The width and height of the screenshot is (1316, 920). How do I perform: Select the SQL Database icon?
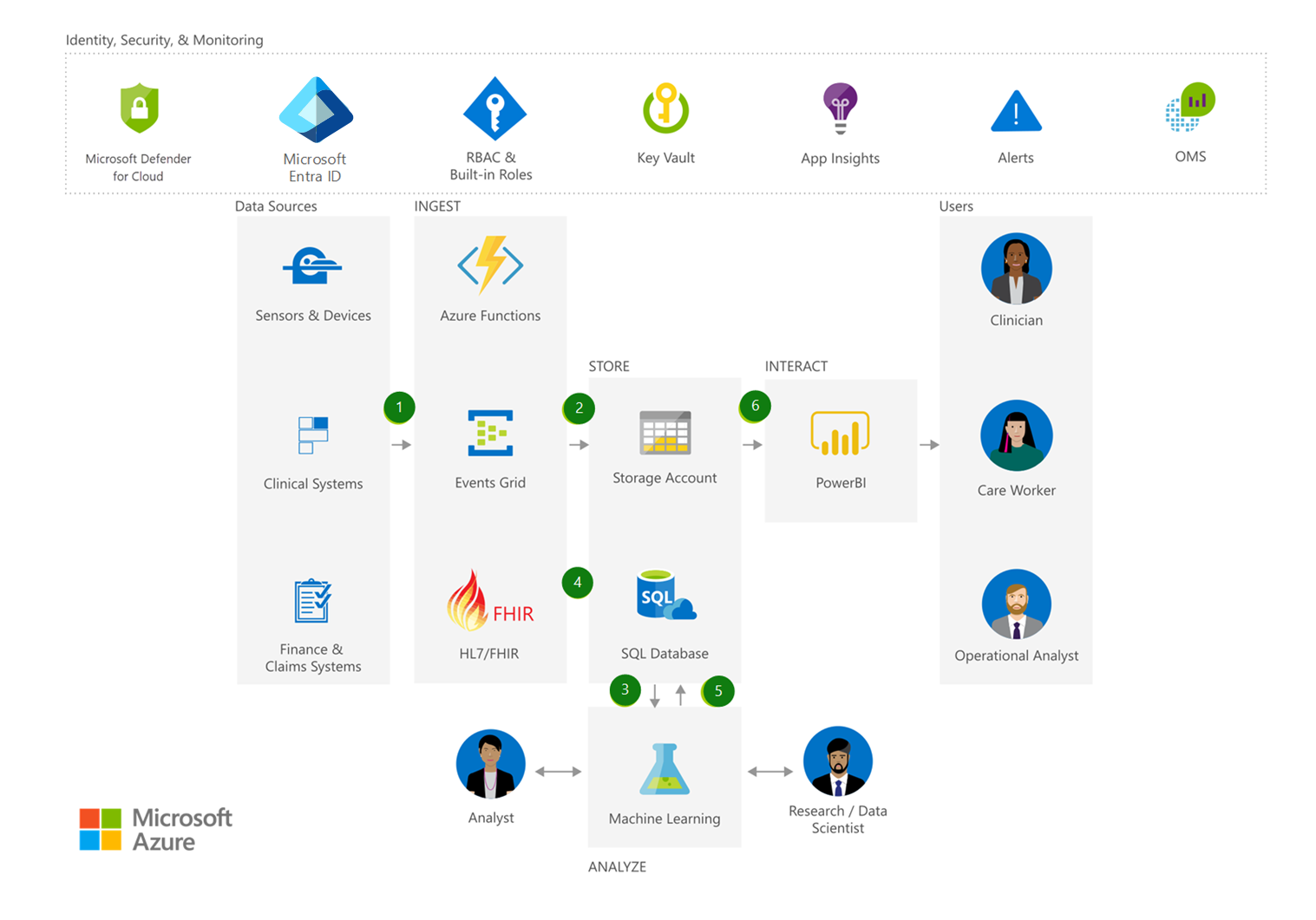tap(666, 595)
